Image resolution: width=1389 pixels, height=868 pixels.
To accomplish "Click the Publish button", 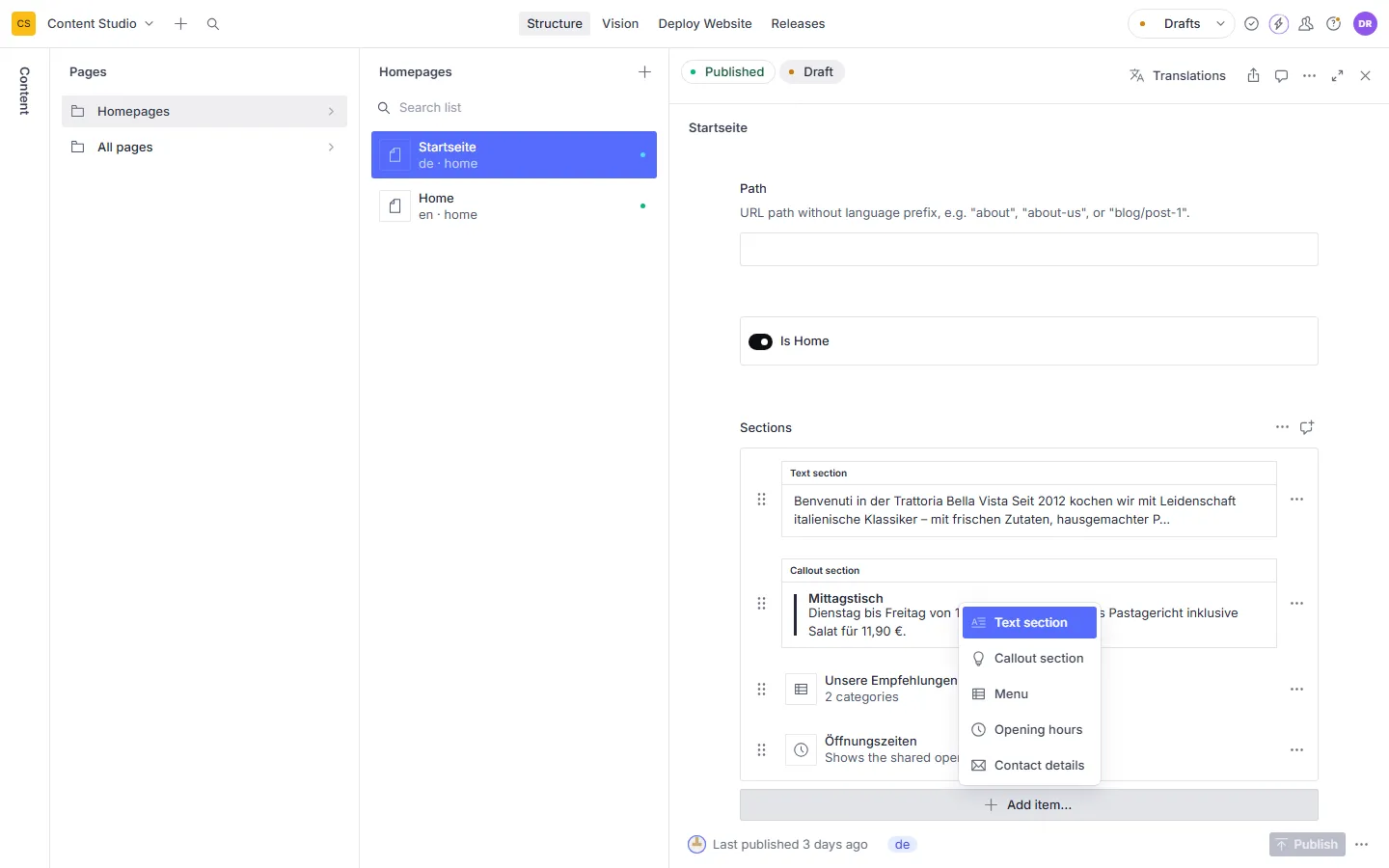I will click(x=1307, y=844).
